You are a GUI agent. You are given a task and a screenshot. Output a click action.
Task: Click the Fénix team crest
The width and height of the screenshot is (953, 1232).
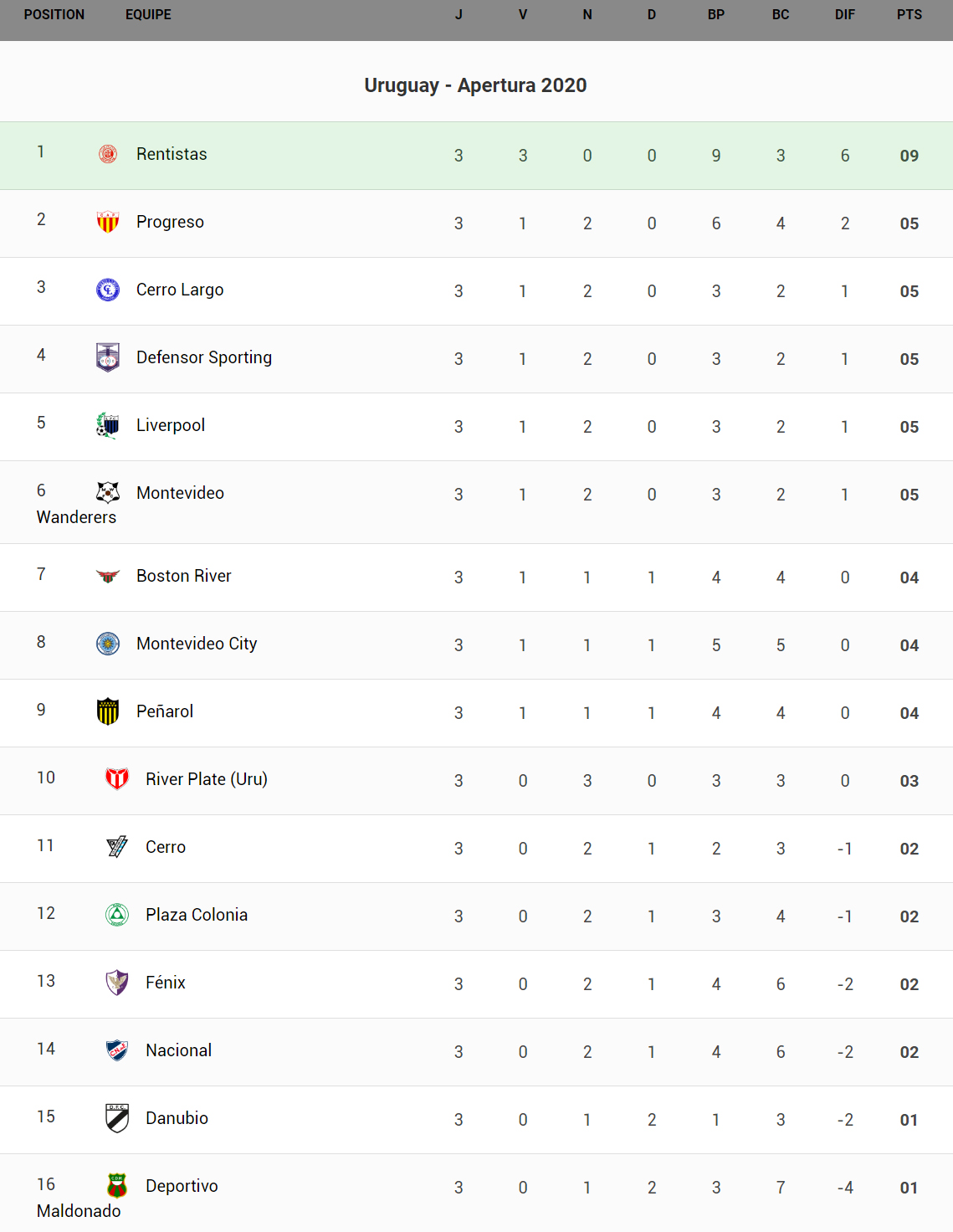[117, 983]
